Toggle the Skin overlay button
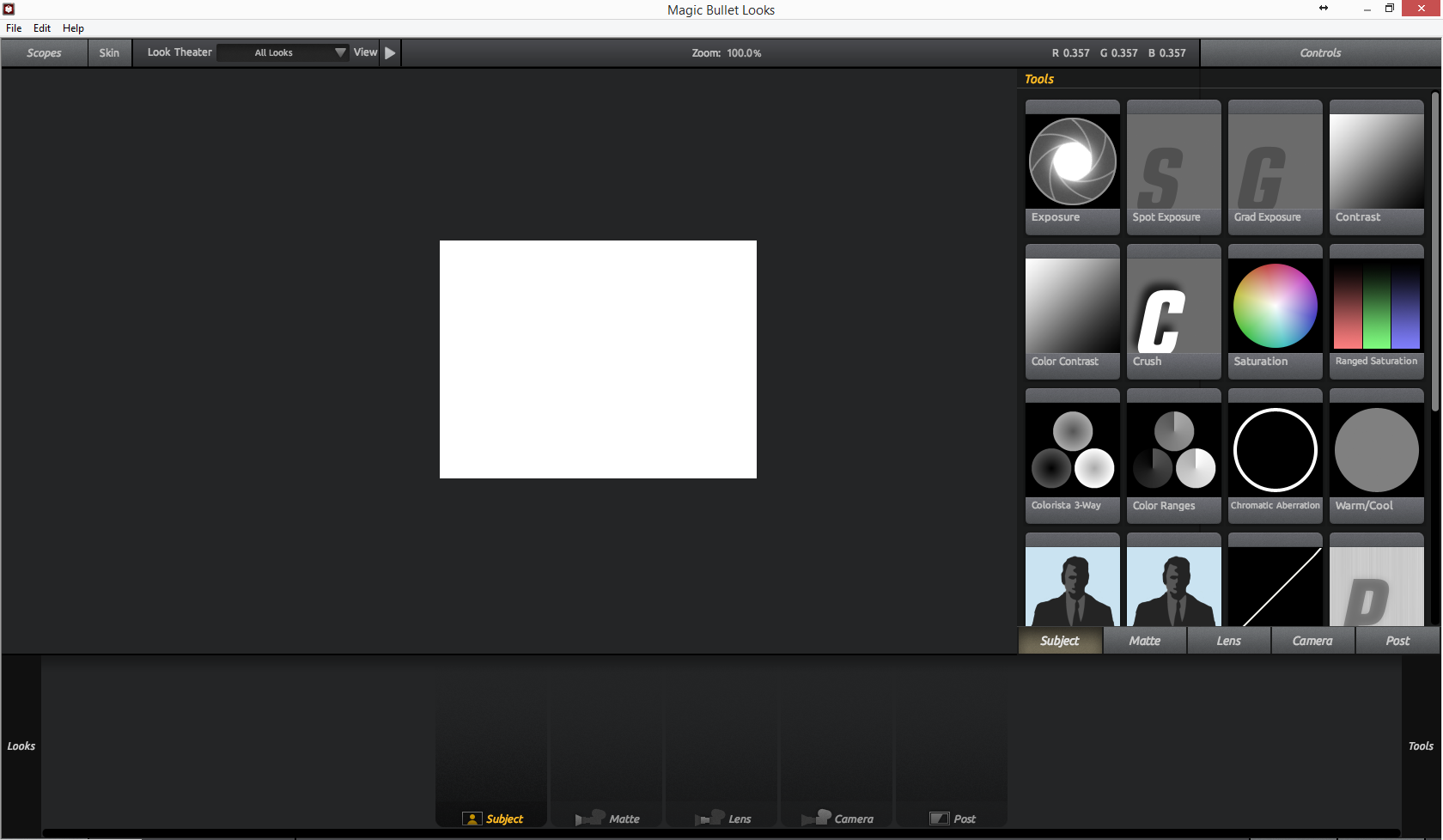Image resolution: width=1443 pixels, height=840 pixels. 109,53
